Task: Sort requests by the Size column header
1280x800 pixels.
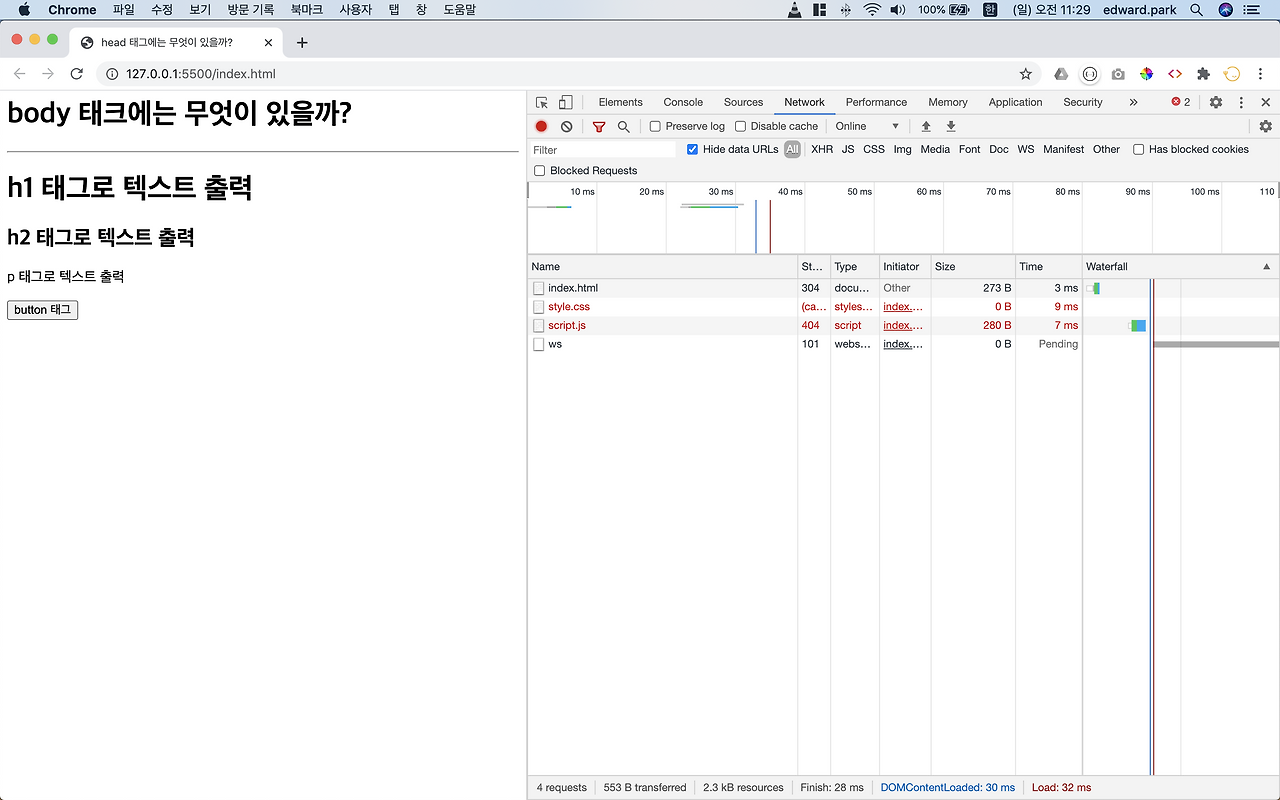Action: point(972,267)
